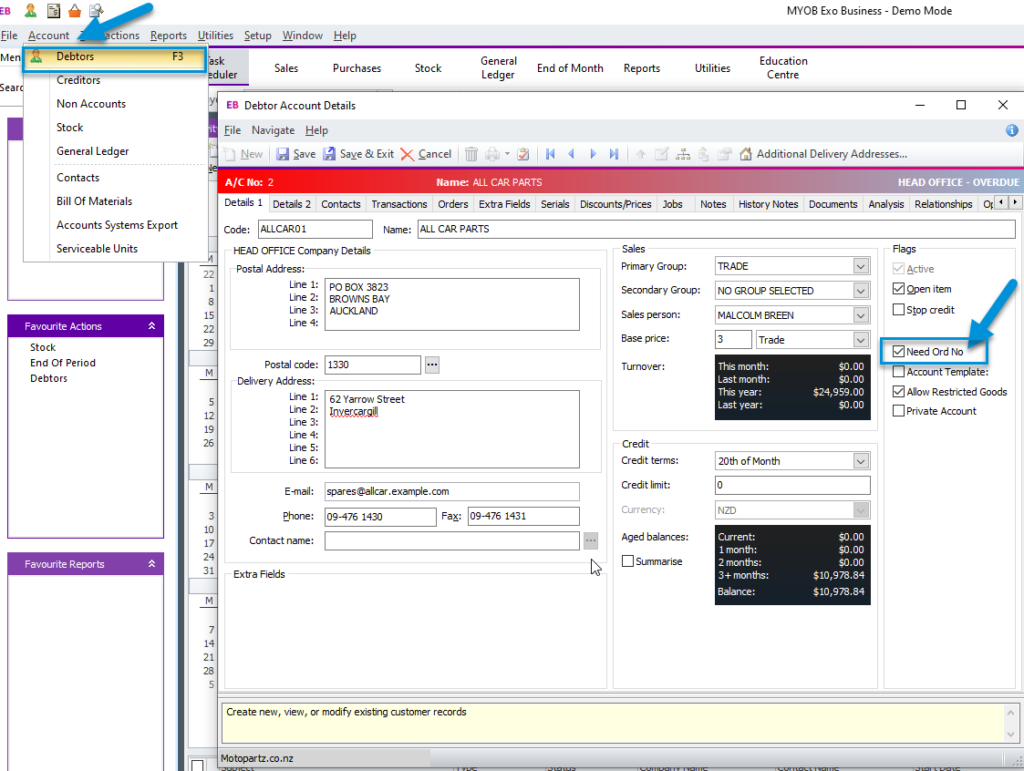Click the debtor Code field

(315, 229)
